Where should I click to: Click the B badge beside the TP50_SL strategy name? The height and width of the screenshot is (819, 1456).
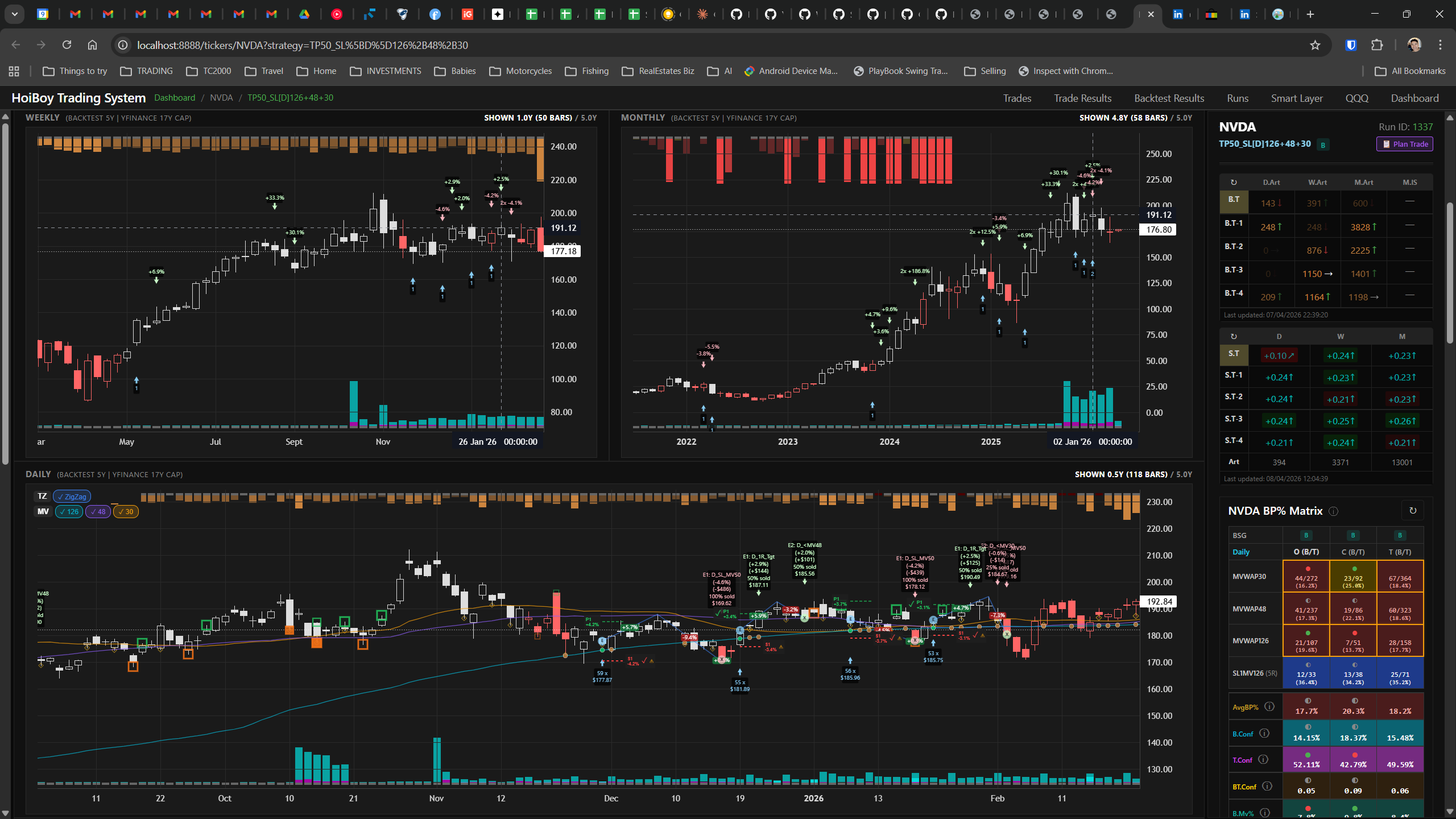click(1323, 145)
